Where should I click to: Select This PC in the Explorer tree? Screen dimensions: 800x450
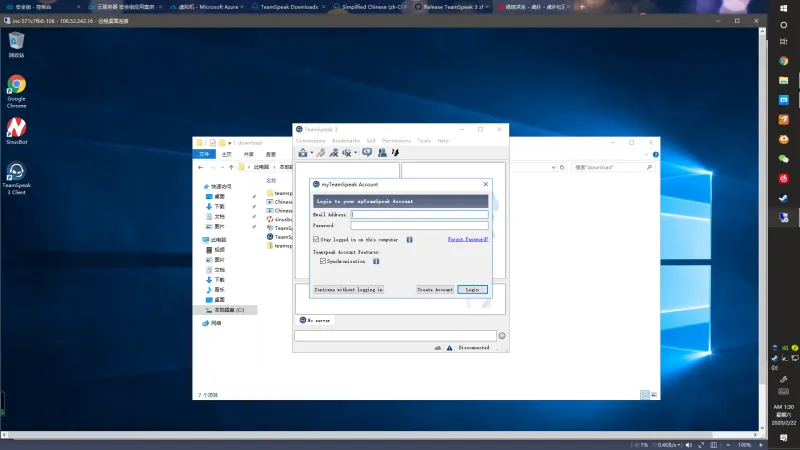[x=218, y=240]
